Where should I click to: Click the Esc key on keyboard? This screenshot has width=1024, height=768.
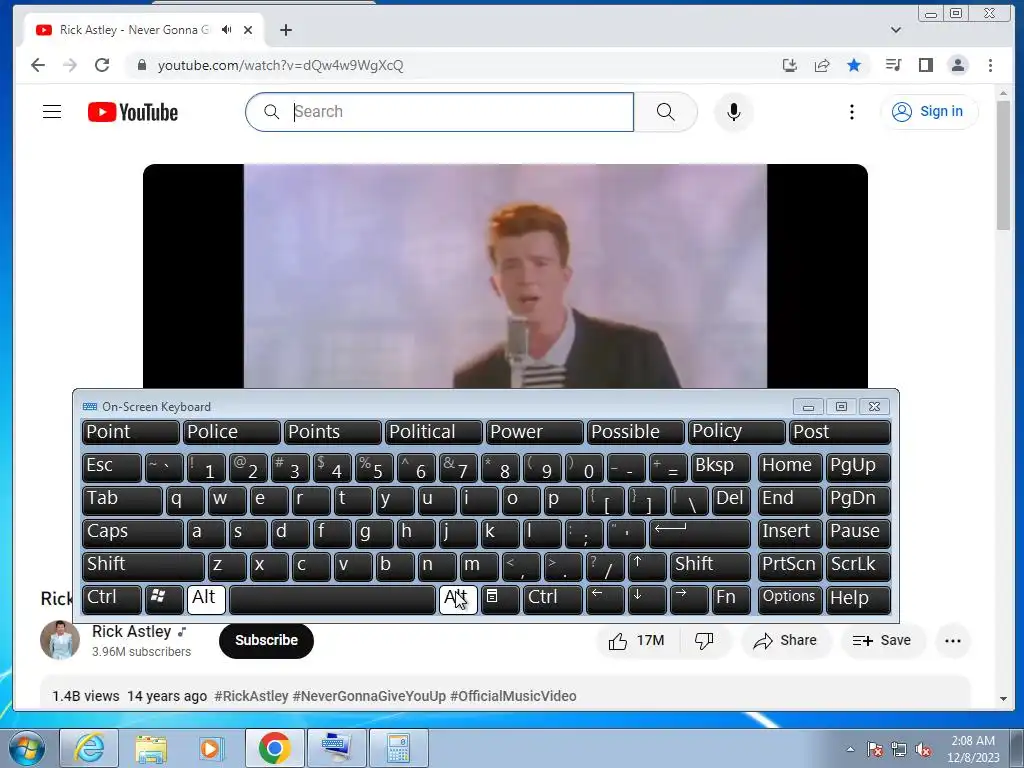pyautogui.click(x=112, y=467)
